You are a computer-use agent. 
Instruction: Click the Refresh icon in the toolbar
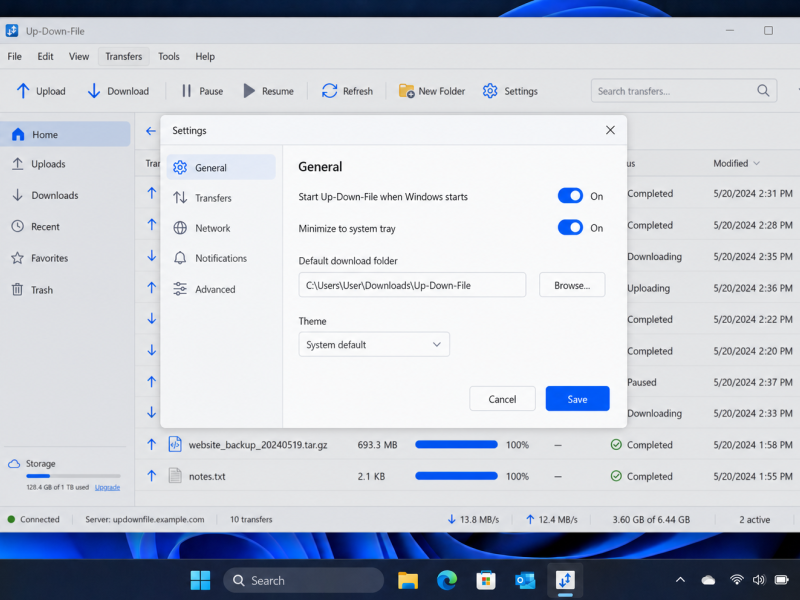(330, 91)
